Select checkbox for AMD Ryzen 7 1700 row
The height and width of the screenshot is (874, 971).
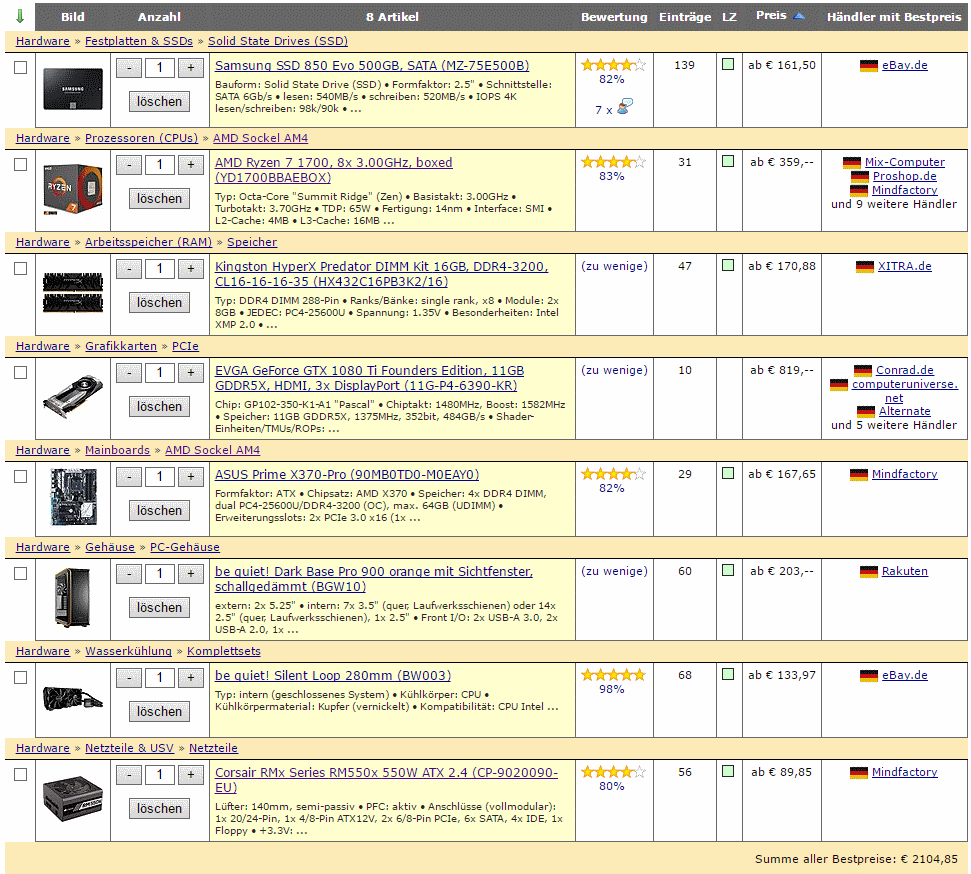pyautogui.click(x=20, y=165)
